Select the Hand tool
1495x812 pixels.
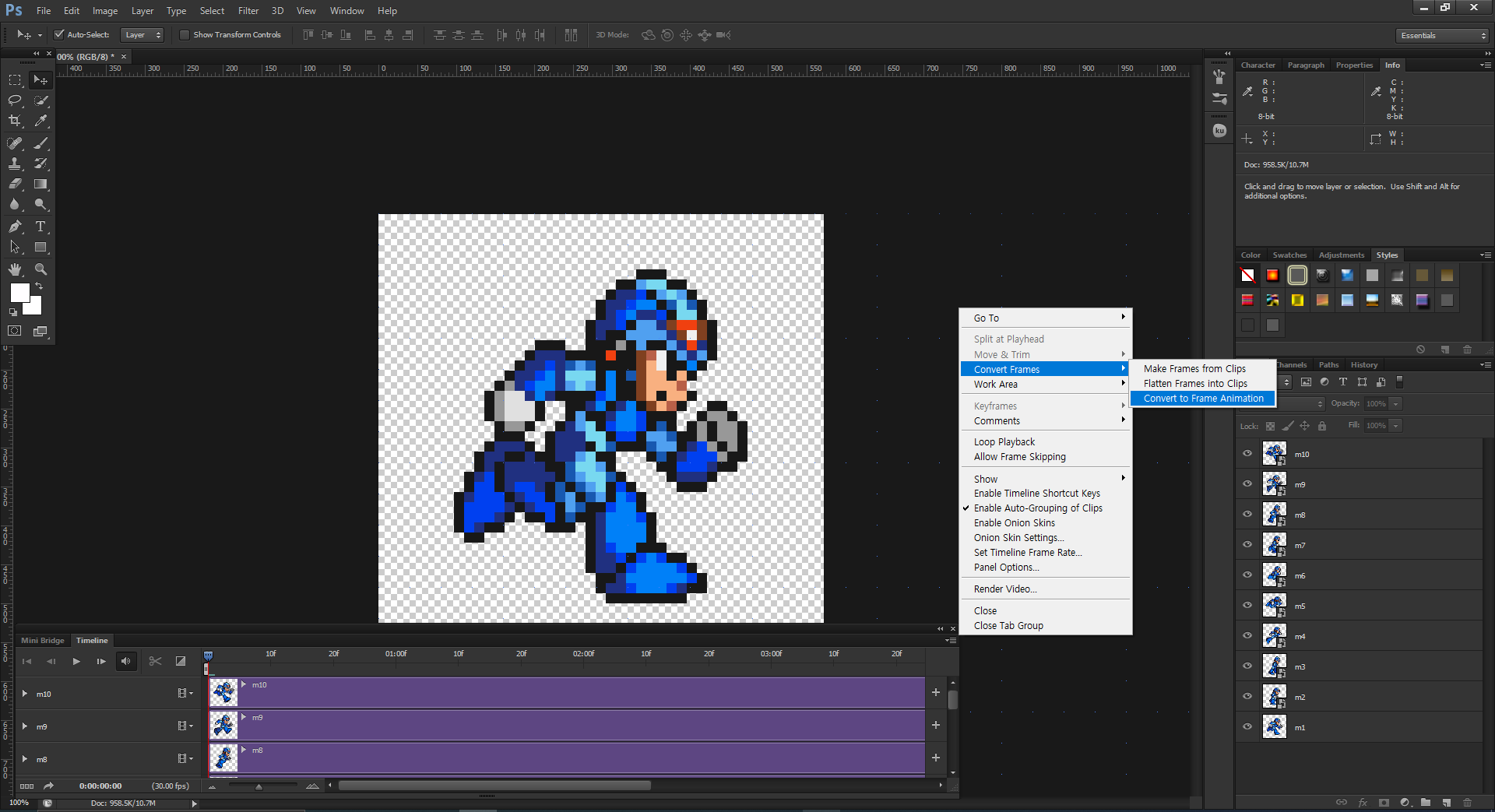point(15,269)
